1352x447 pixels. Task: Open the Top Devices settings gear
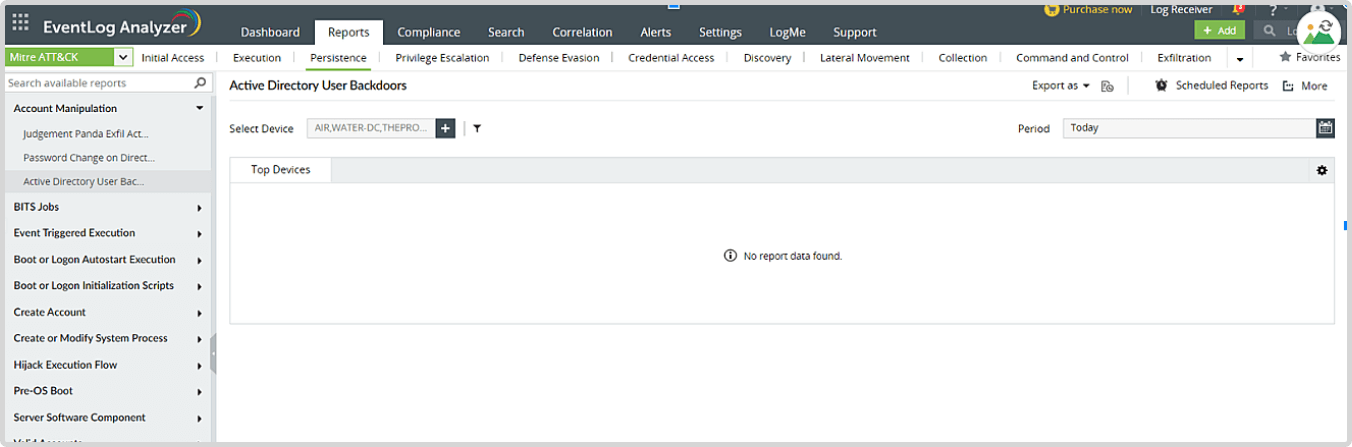click(1322, 170)
